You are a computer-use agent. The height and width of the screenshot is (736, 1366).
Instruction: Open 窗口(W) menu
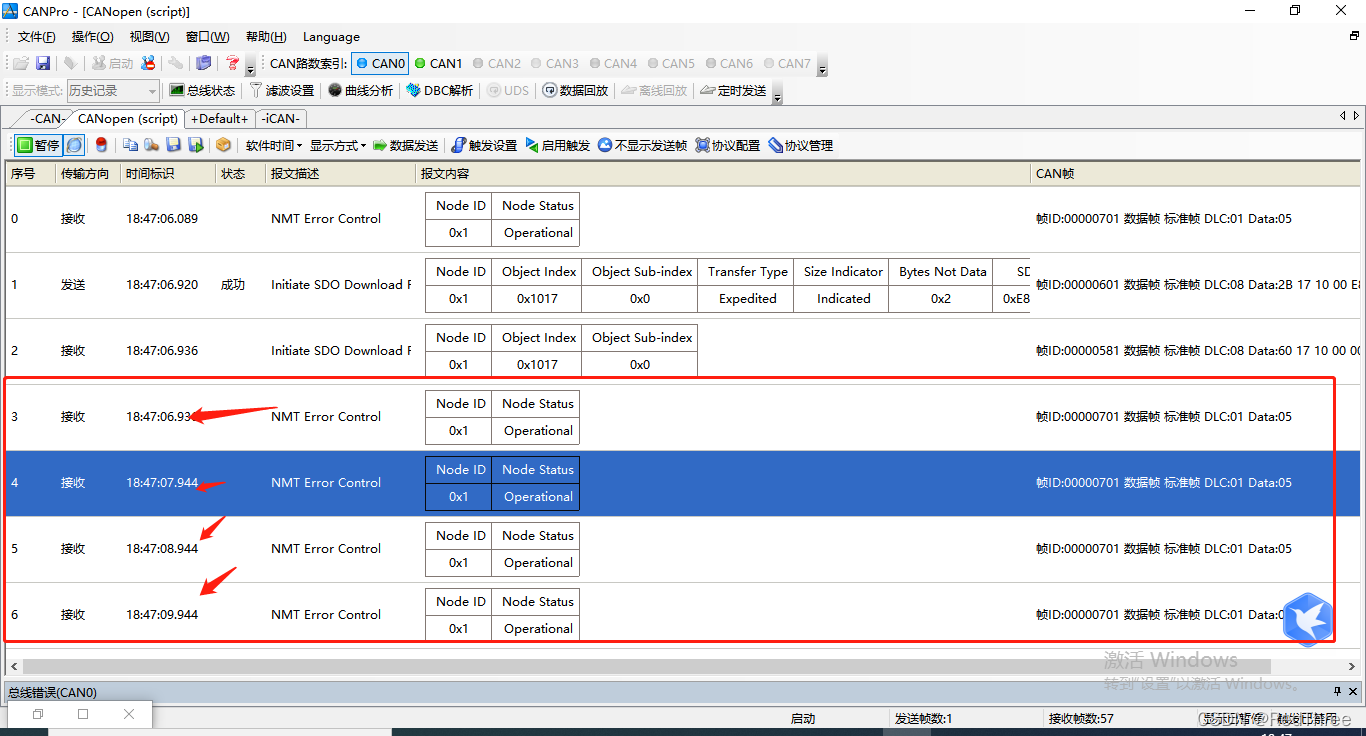point(208,36)
